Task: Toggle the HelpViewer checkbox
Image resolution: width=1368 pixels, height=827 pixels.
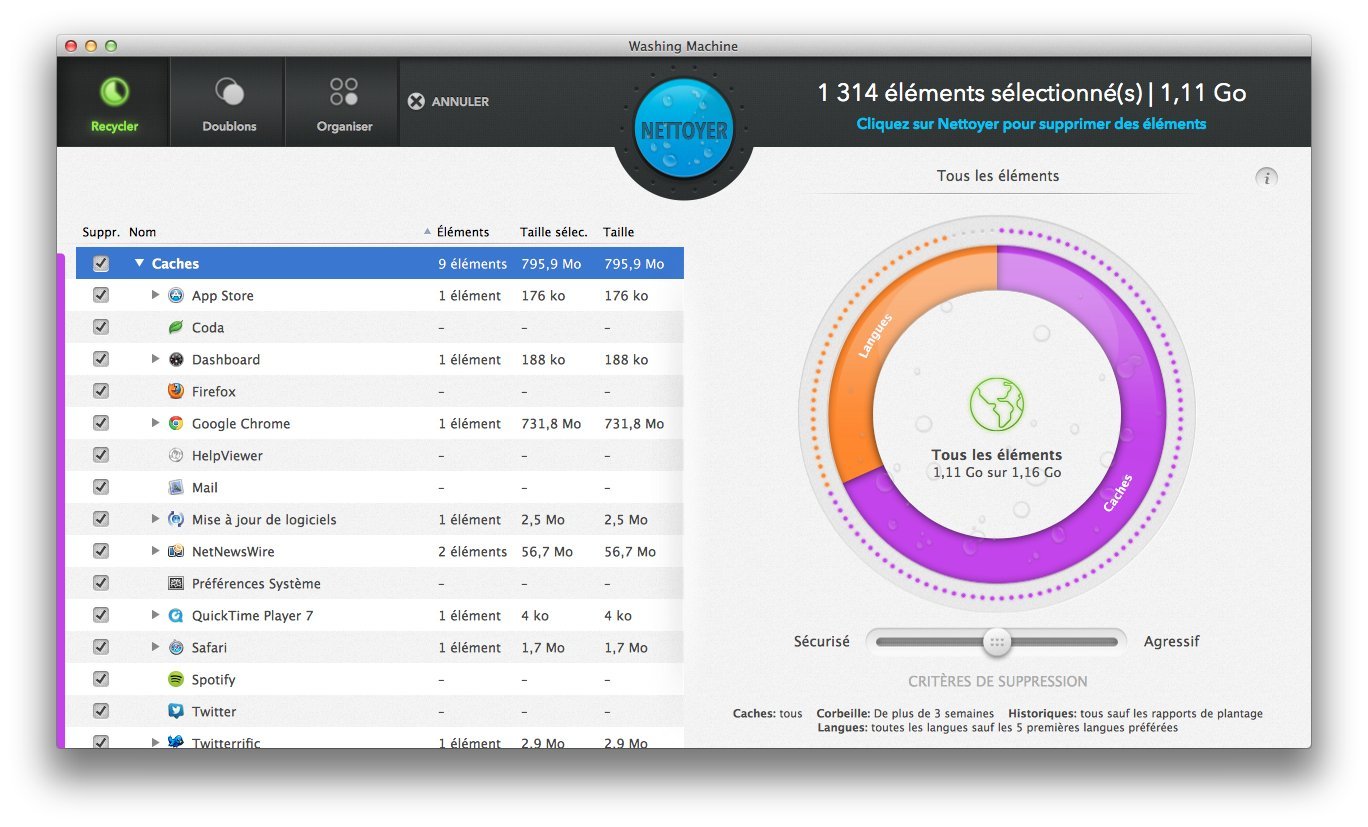Action: (x=100, y=455)
